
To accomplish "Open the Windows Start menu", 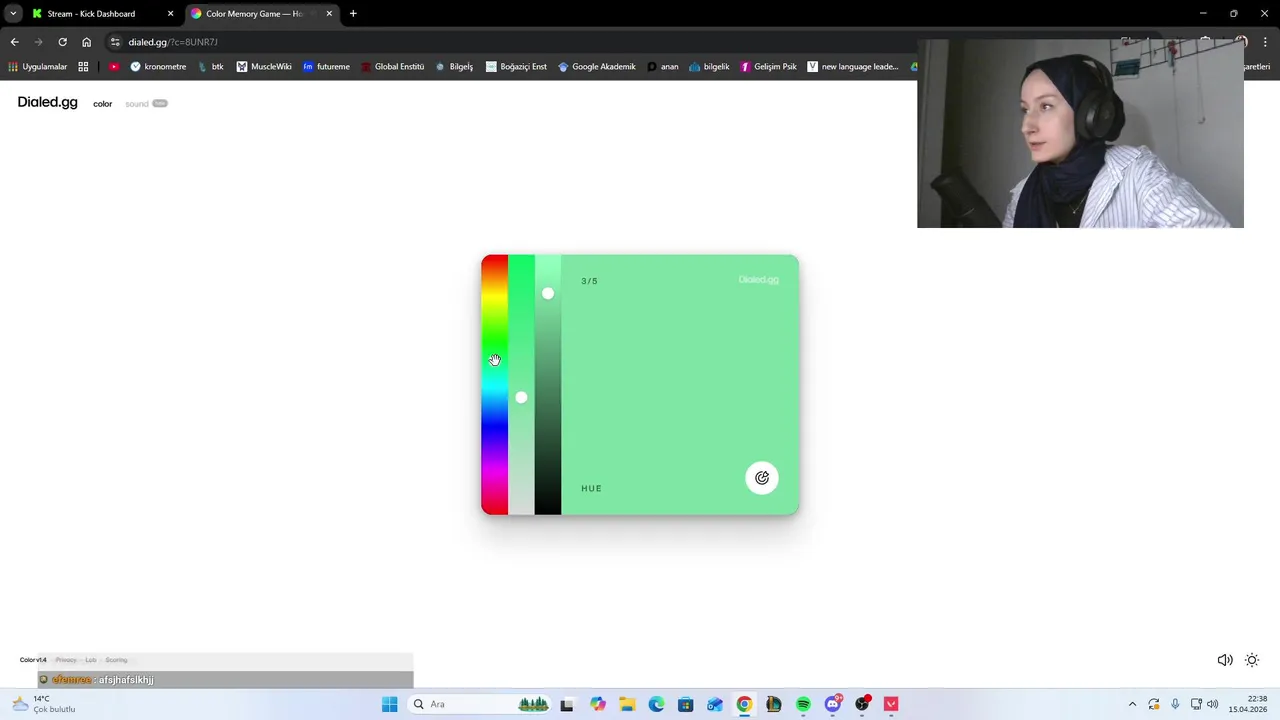I will tap(389, 704).
